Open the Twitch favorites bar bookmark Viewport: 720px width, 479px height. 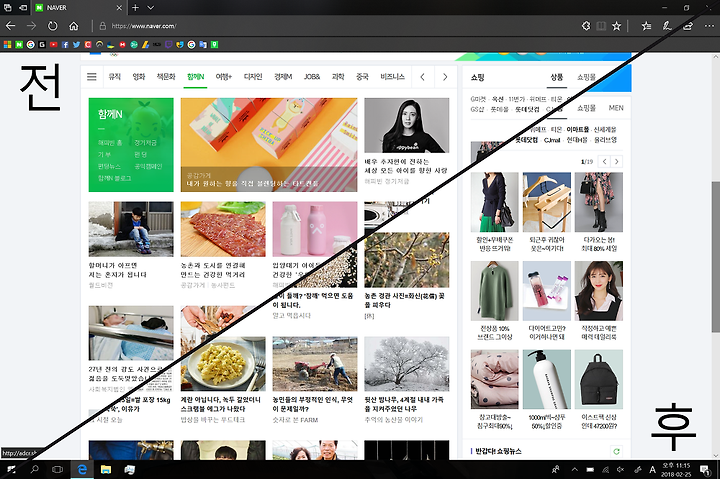coord(169,45)
